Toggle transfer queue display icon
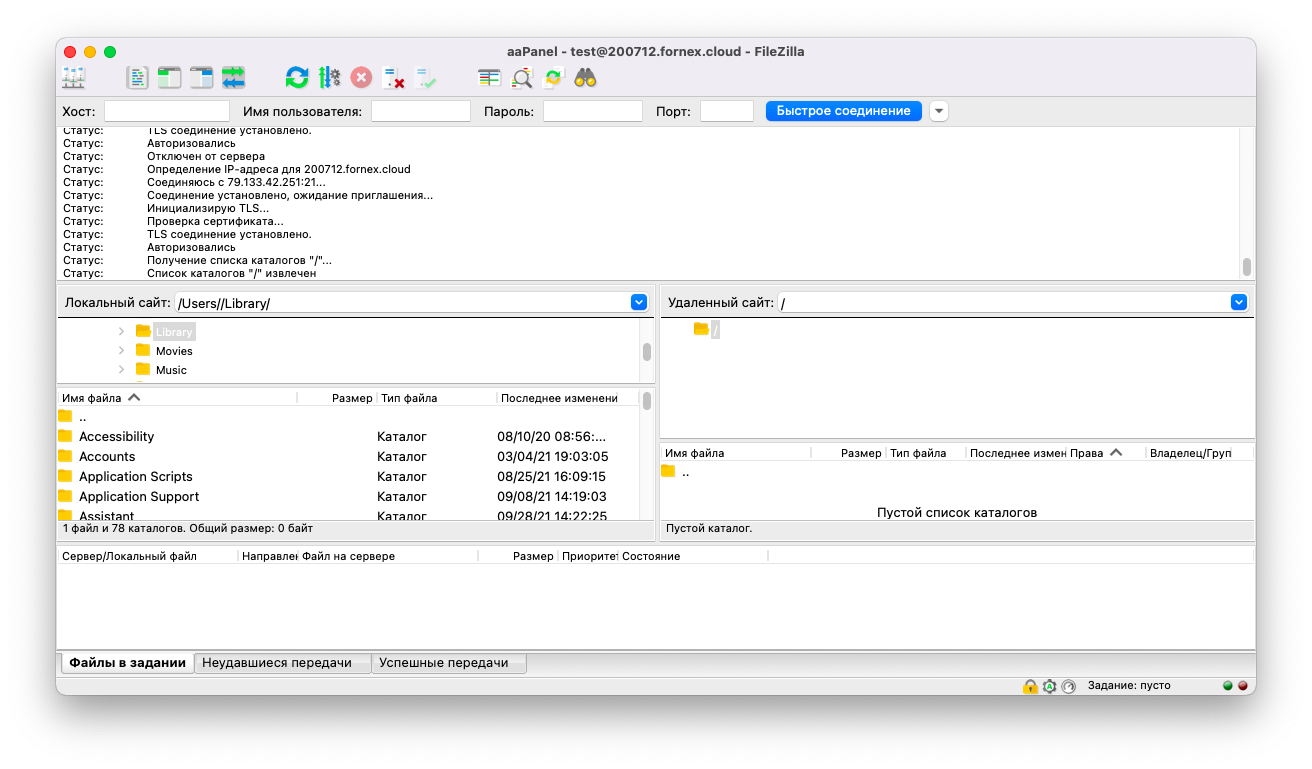The height and width of the screenshot is (769, 1312). pyautogui.click(x=234, y=77)
